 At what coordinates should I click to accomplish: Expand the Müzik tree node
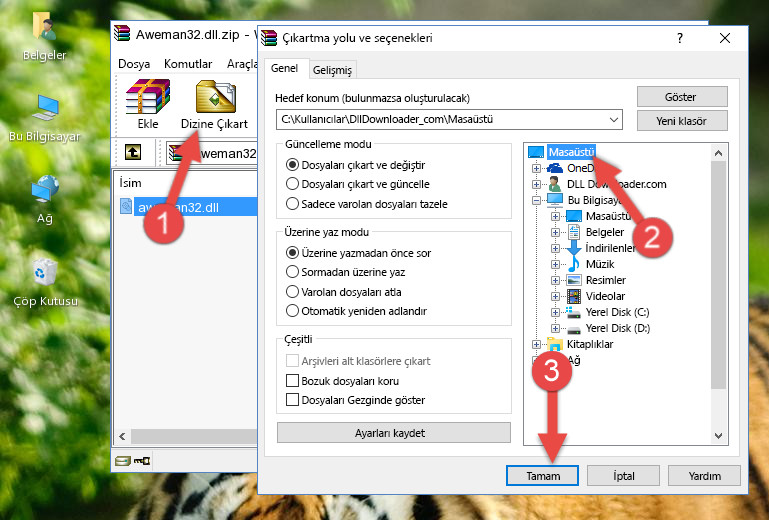[555, 264]
